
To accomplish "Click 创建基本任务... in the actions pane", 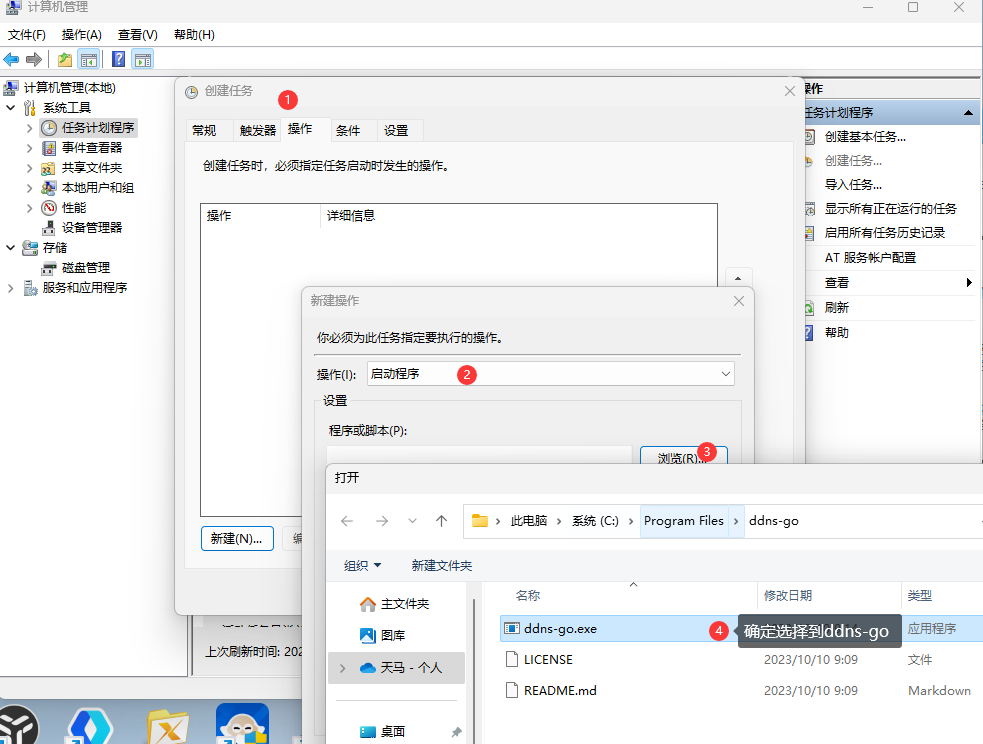I will pos(865,137).
